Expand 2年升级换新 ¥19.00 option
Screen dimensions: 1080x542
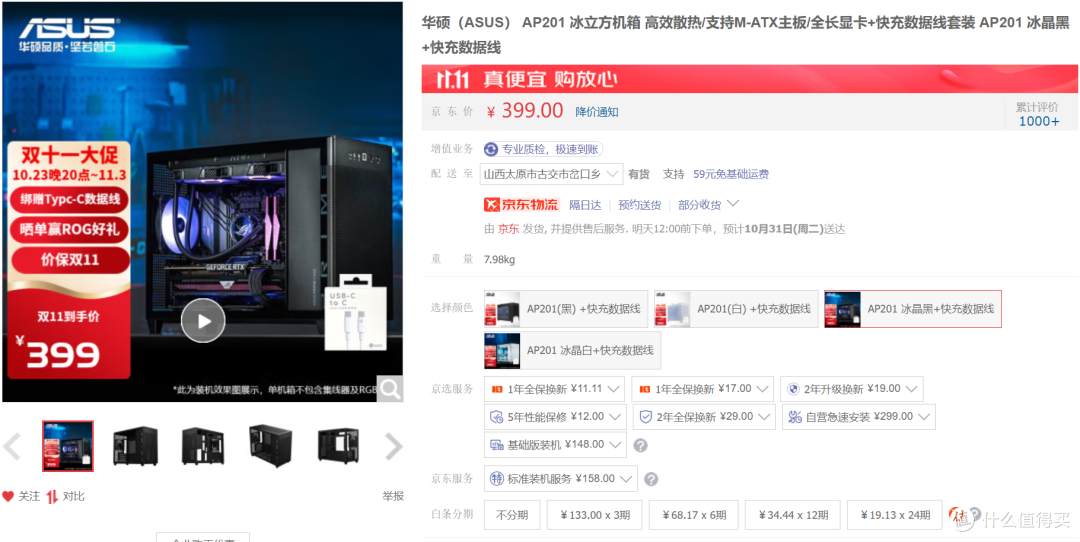point(852,389)
